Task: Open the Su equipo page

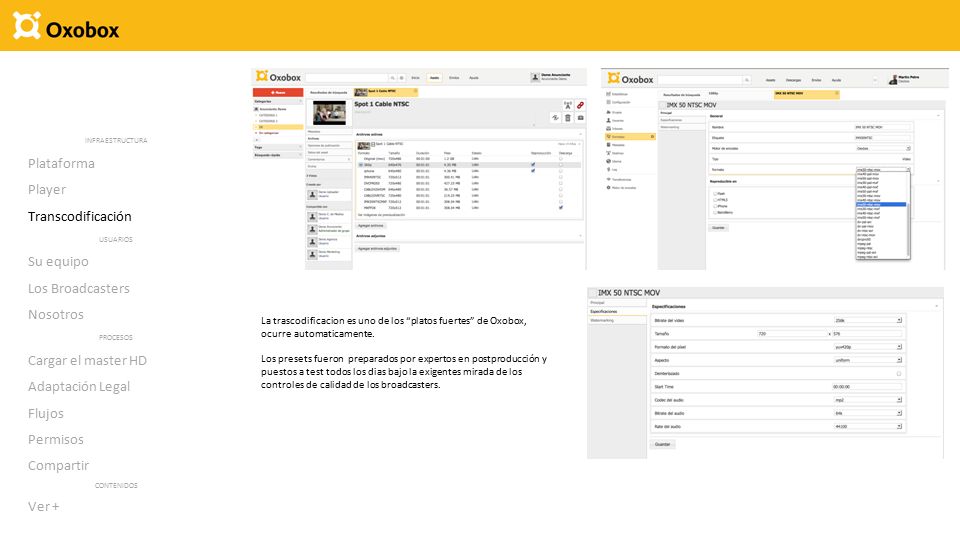Action: [58, 261]
